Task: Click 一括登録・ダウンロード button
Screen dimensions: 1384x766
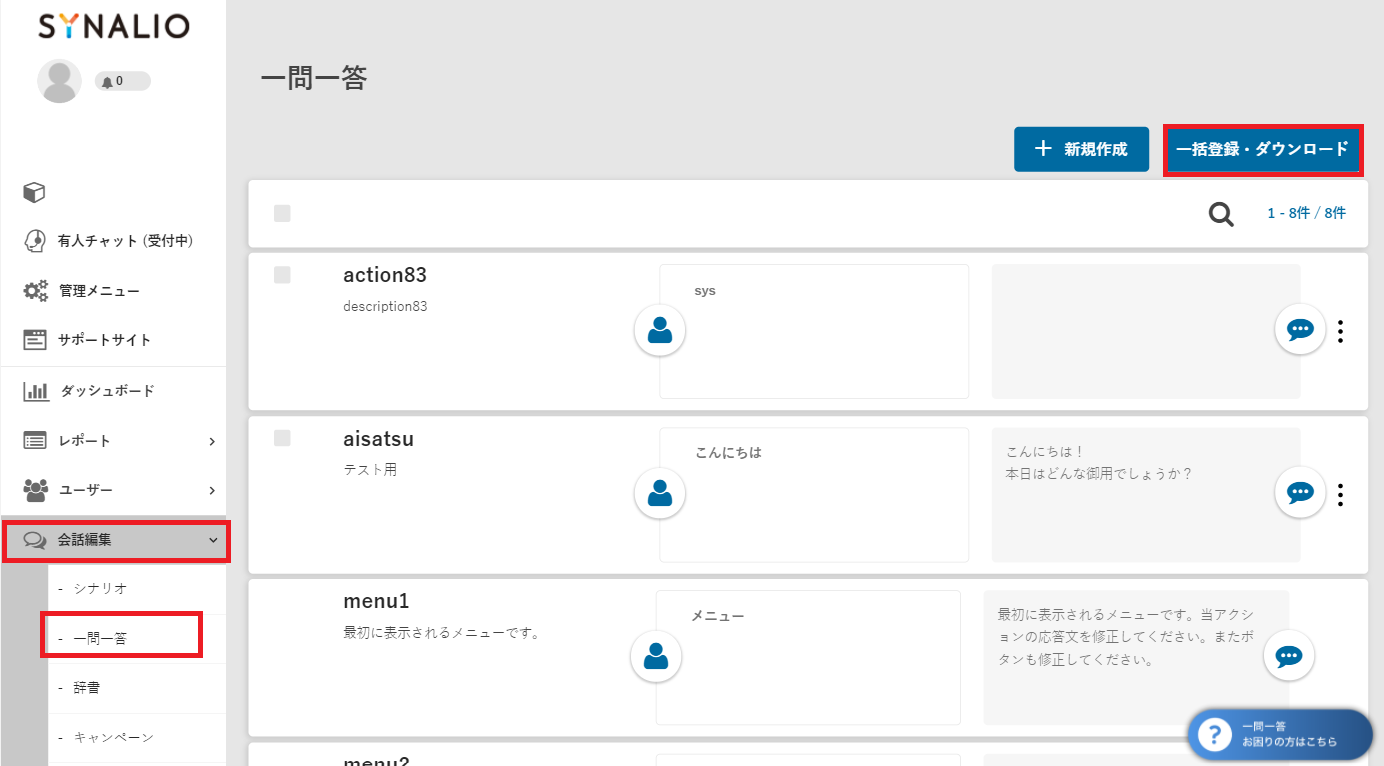Action: click(x=1262, y=150)
